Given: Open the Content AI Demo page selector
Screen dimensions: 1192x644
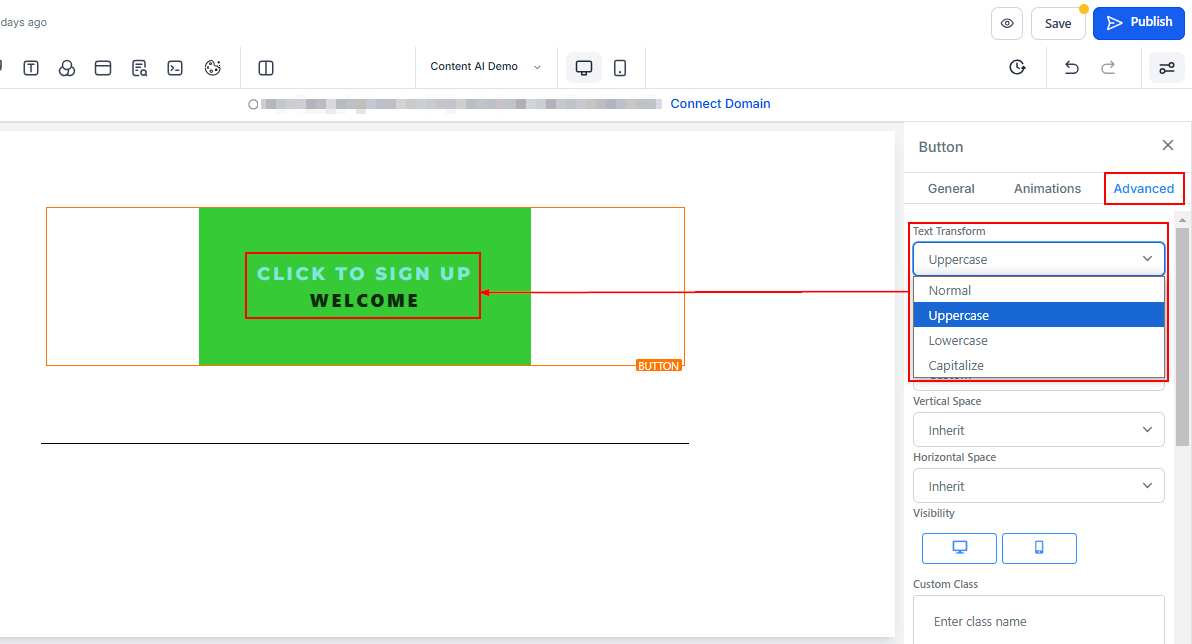Looking at the screenshot, I should 485,67.
